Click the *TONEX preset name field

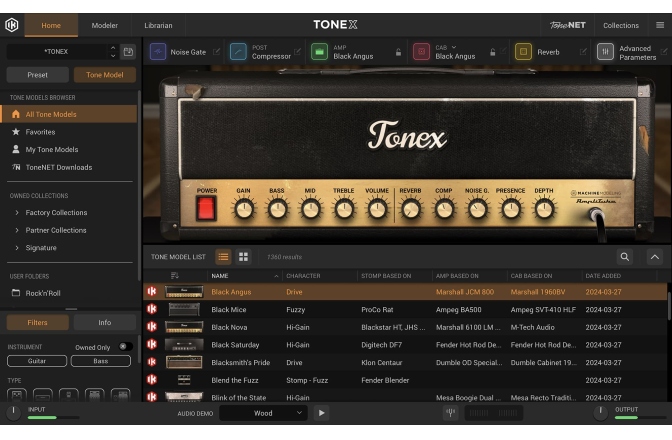point(57,52)
